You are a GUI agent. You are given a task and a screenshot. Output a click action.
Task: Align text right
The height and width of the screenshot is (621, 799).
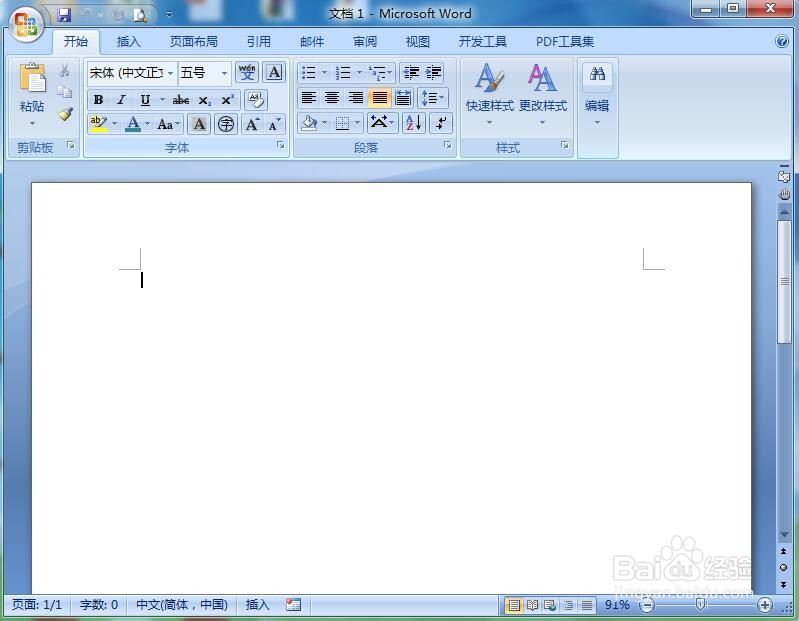click(356, 97)
